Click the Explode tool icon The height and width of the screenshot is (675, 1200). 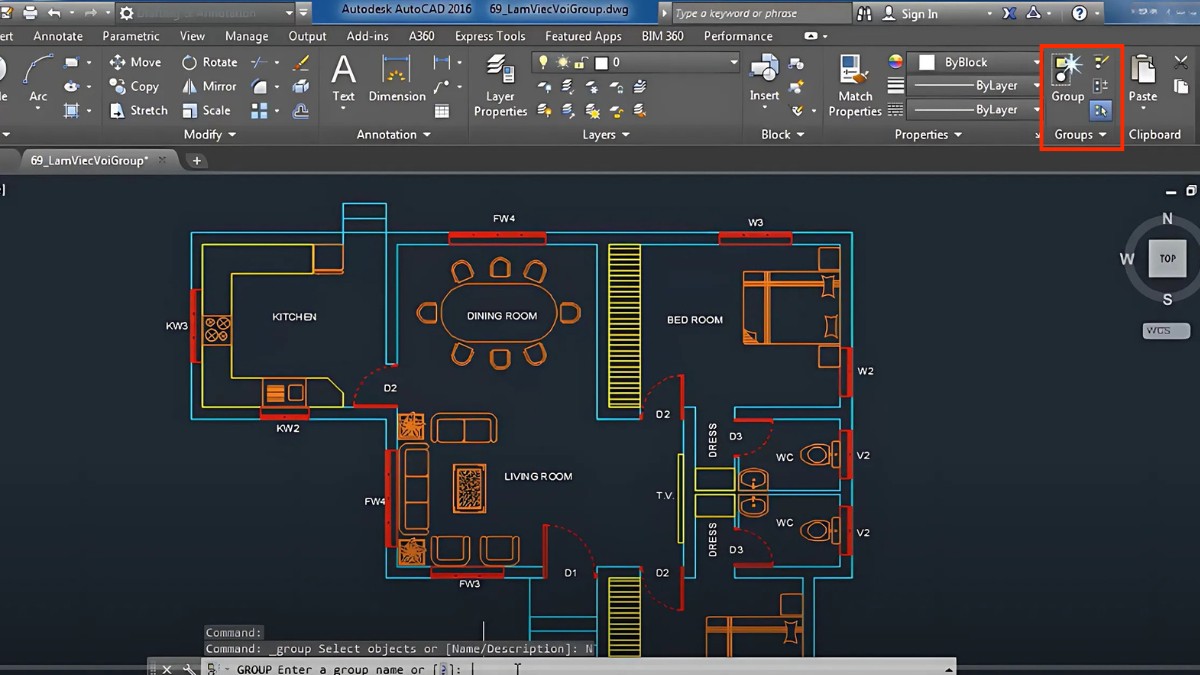coord(301,87)
